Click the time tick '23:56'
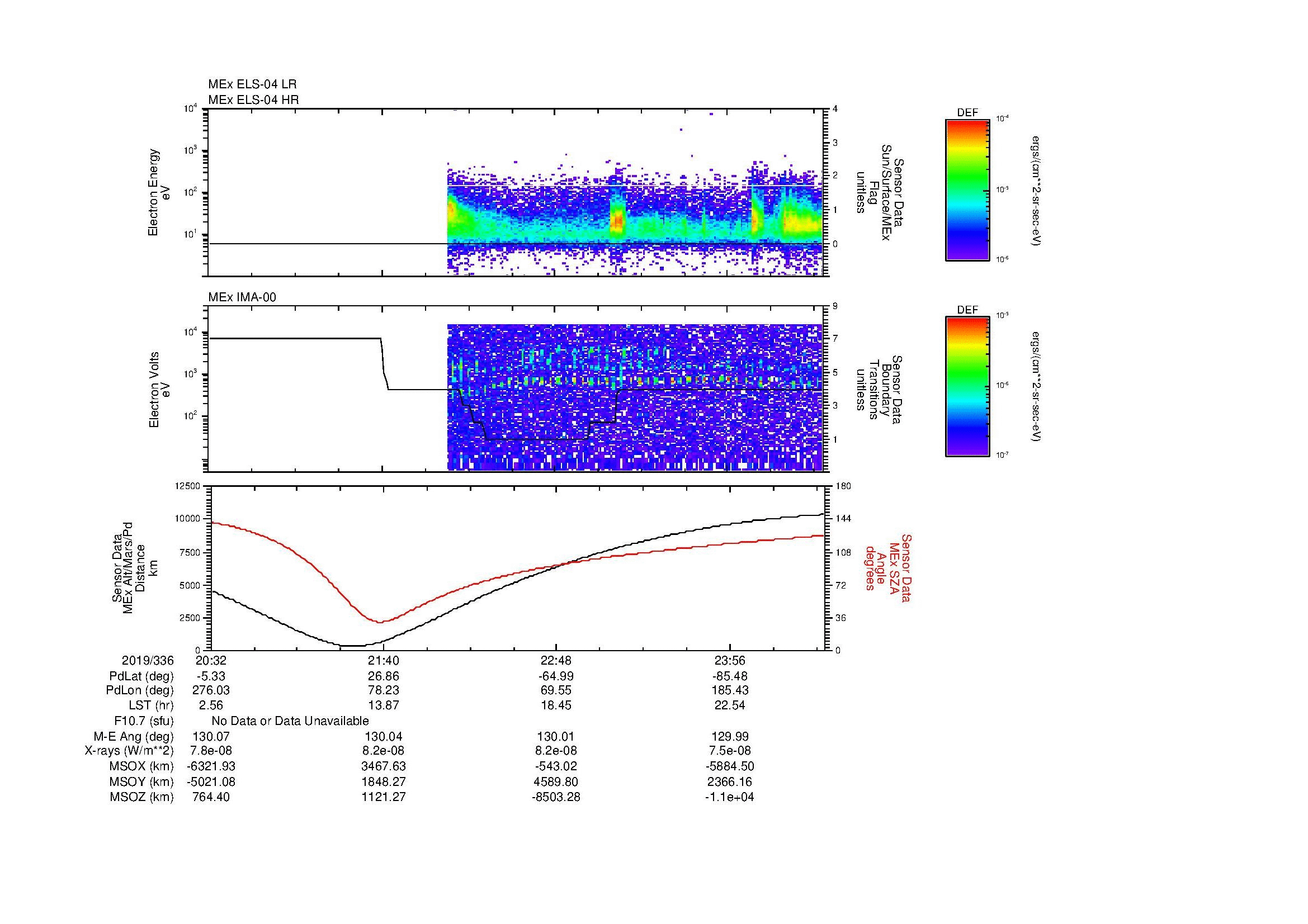This screenshot has height=924, width=1308. [x=730, y=661]
